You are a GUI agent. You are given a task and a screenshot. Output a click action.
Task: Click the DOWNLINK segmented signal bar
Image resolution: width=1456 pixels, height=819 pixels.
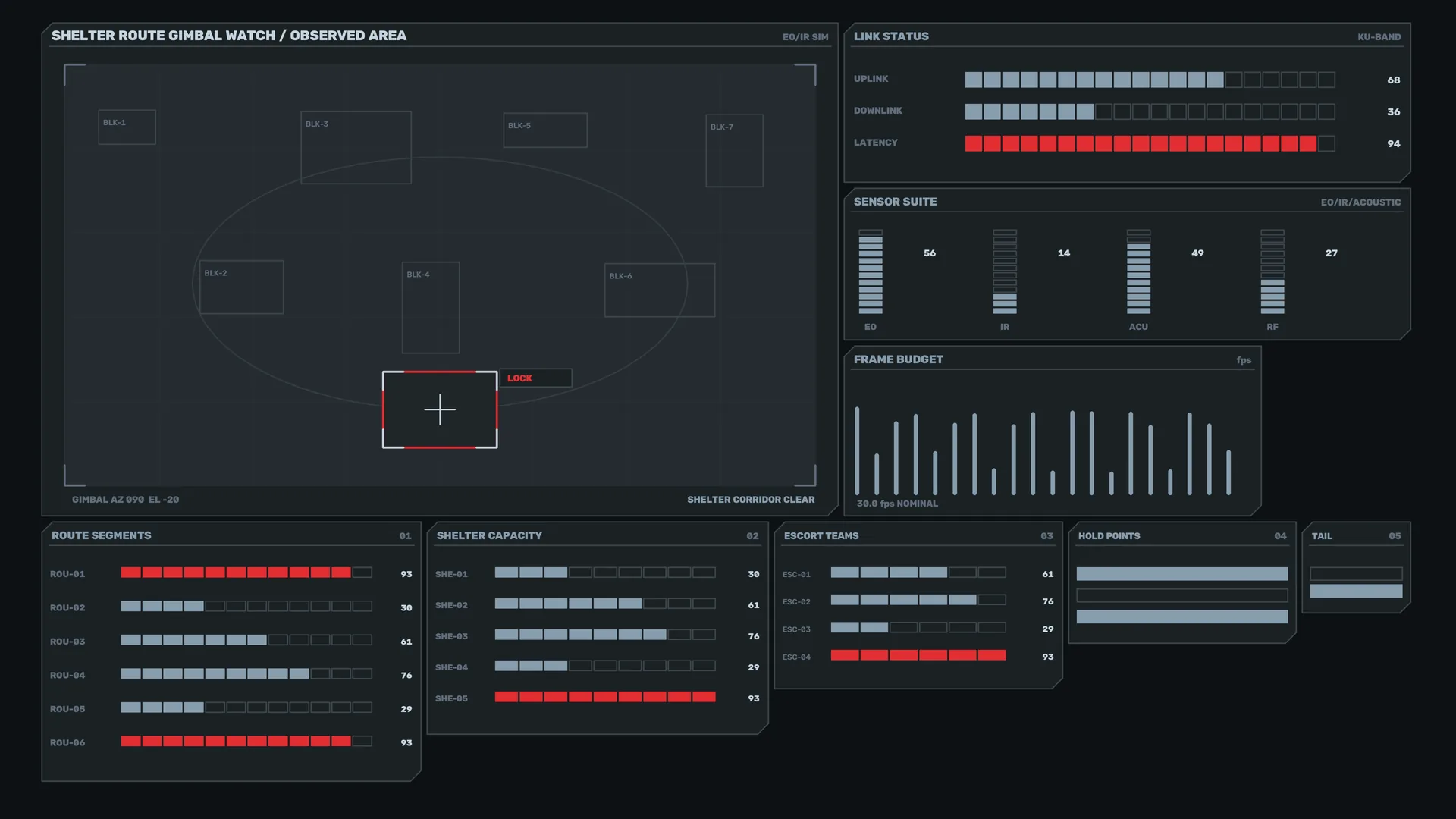pyautogui.click(x=1150, y=111)
